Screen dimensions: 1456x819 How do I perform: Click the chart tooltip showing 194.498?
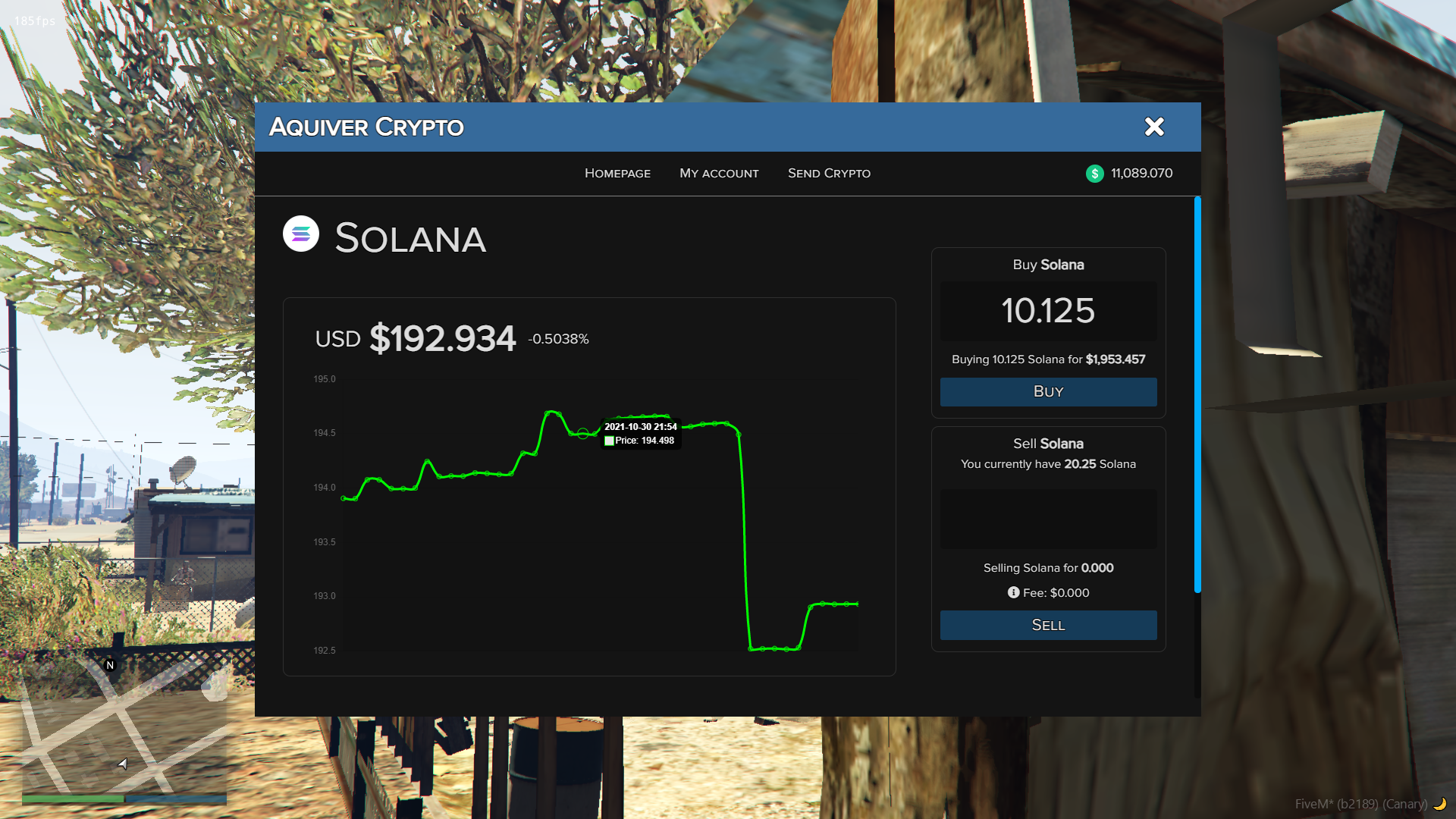pyautogui.click(x=641, y=434)
